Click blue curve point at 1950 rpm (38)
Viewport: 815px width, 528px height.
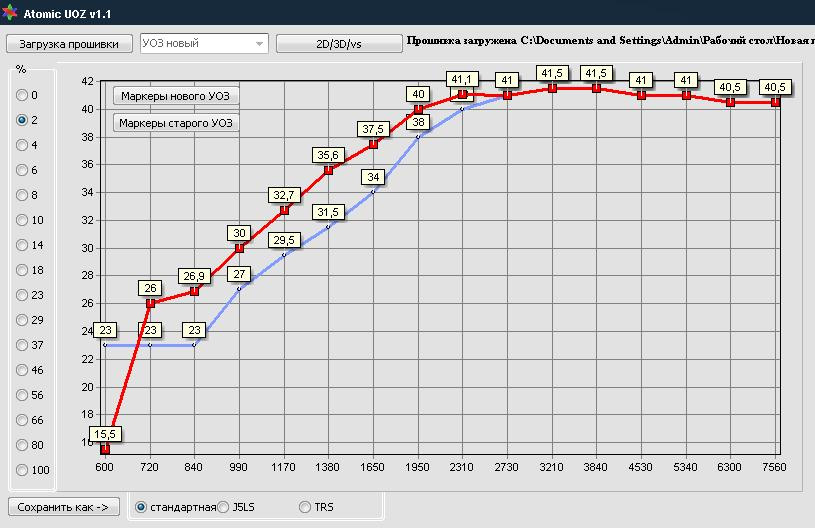point(418,137)
